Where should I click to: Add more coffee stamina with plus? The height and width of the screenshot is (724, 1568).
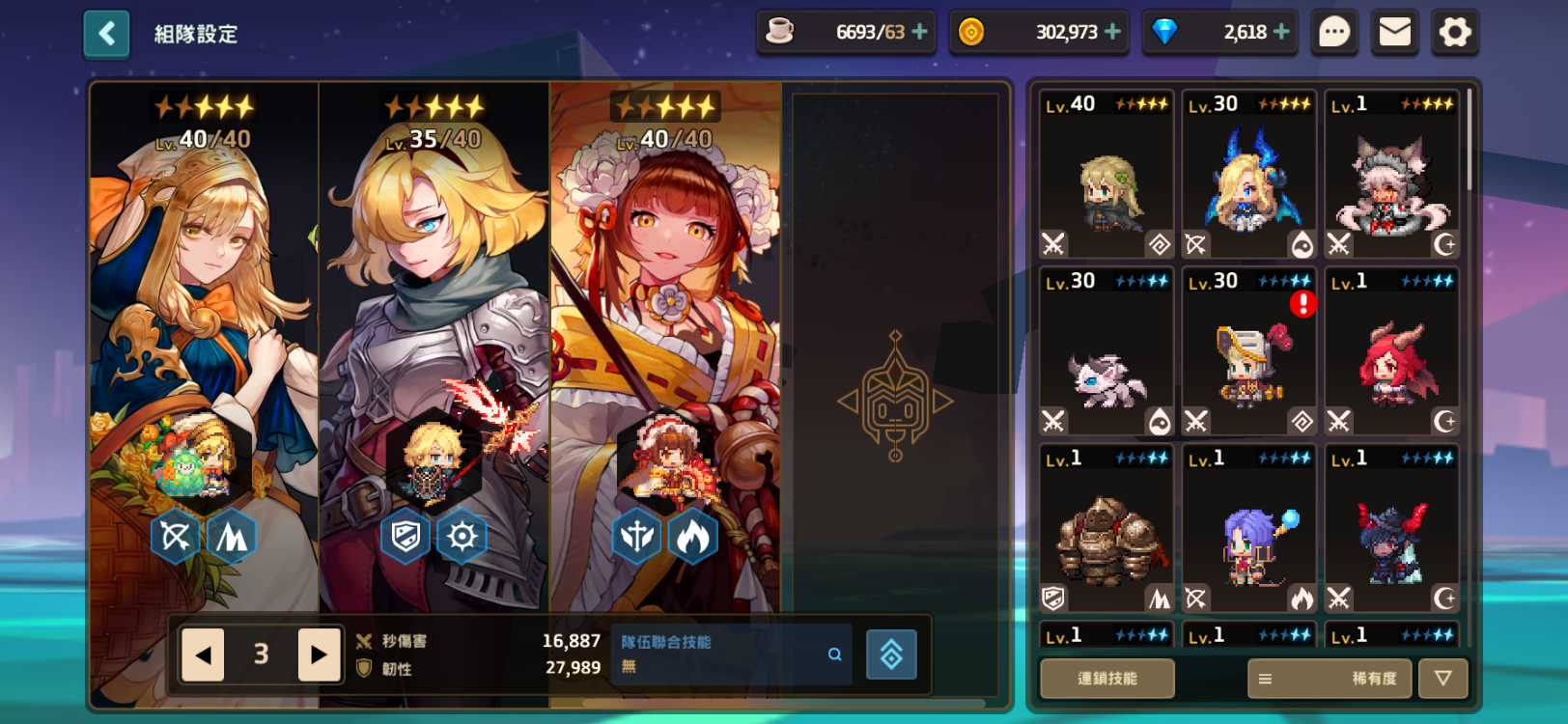coord(919,32)
